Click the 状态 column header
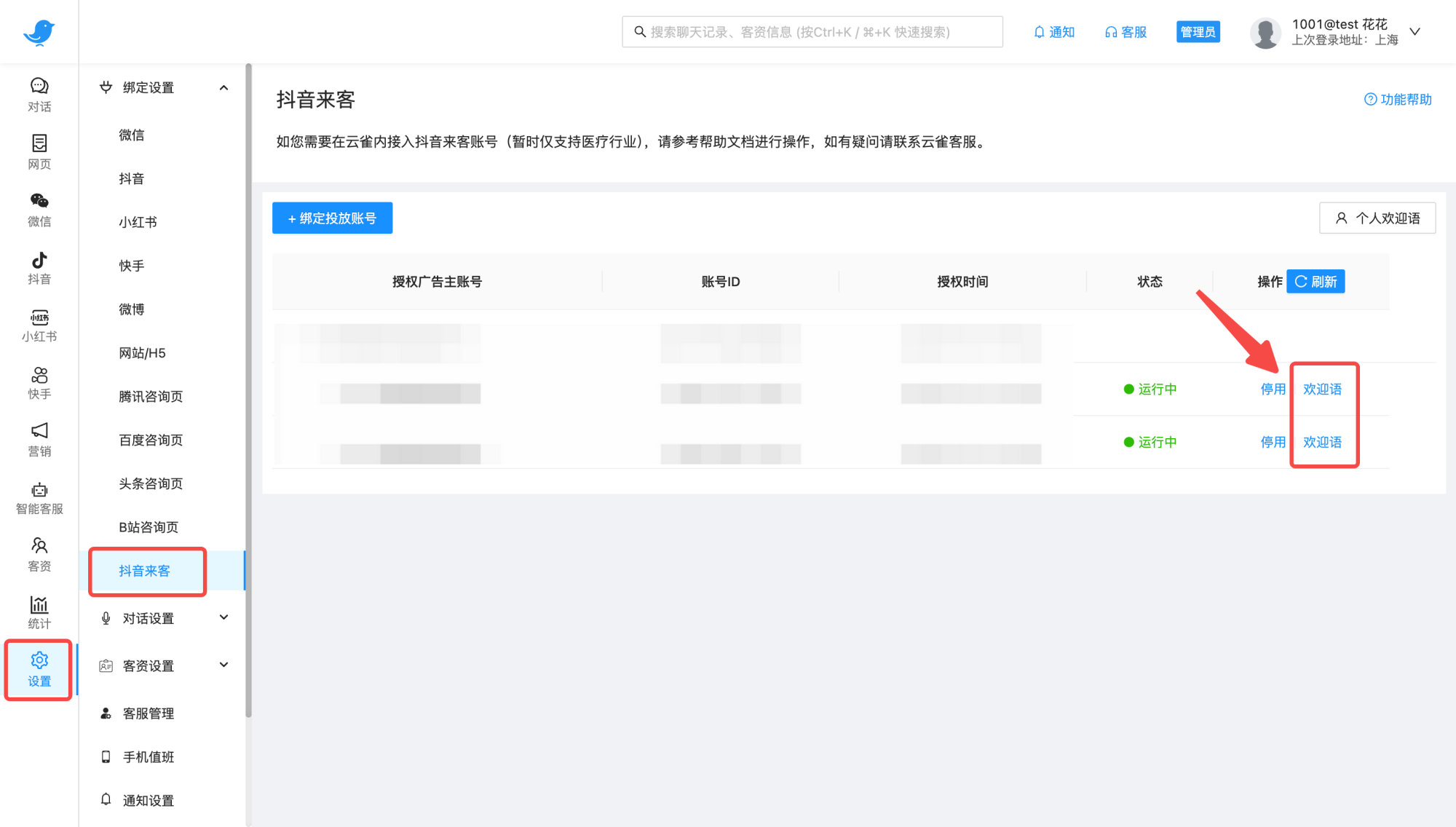 coord(1150,282)
